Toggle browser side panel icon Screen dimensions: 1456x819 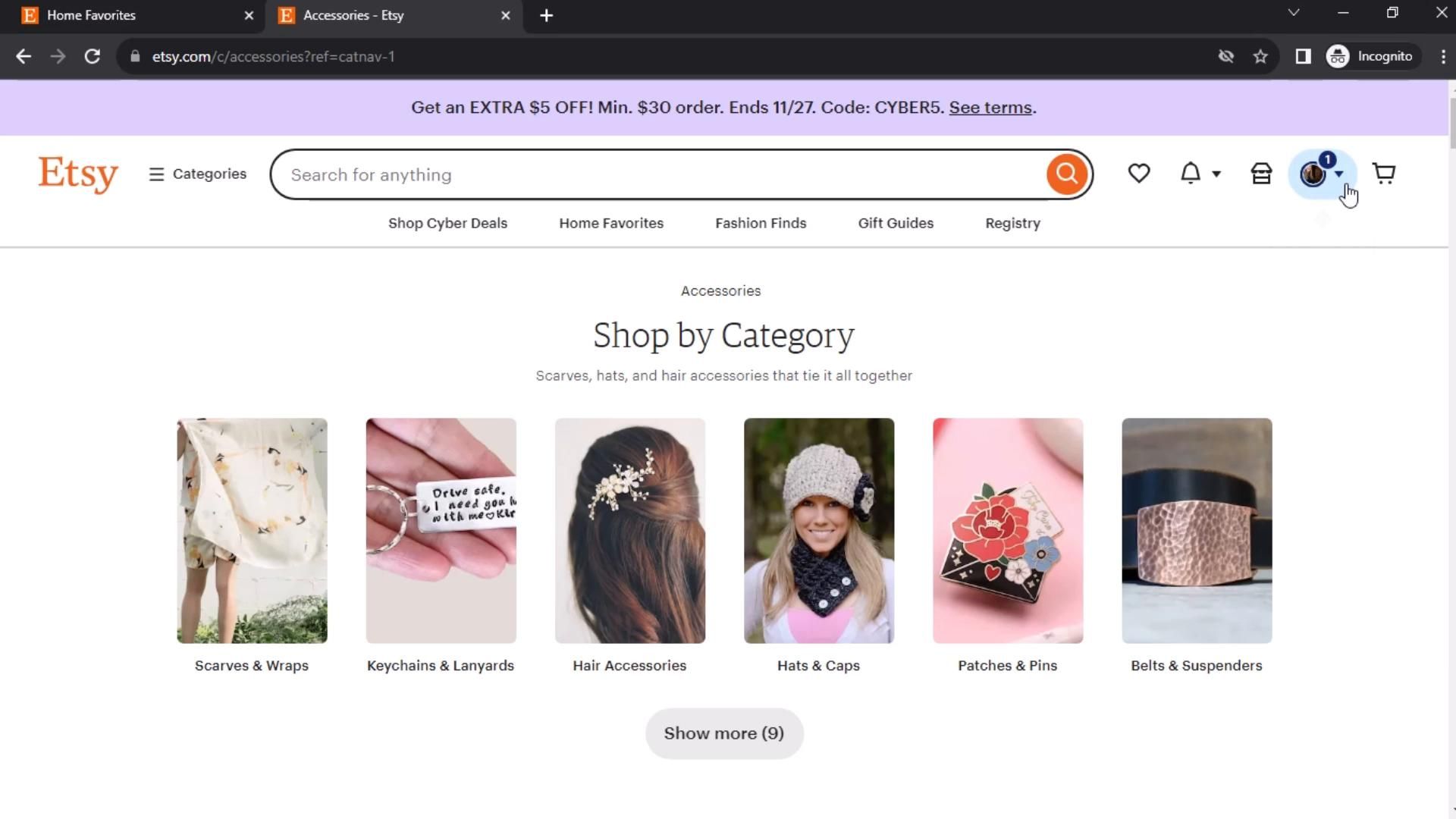pyautogui.click(x=1303, y=57)
